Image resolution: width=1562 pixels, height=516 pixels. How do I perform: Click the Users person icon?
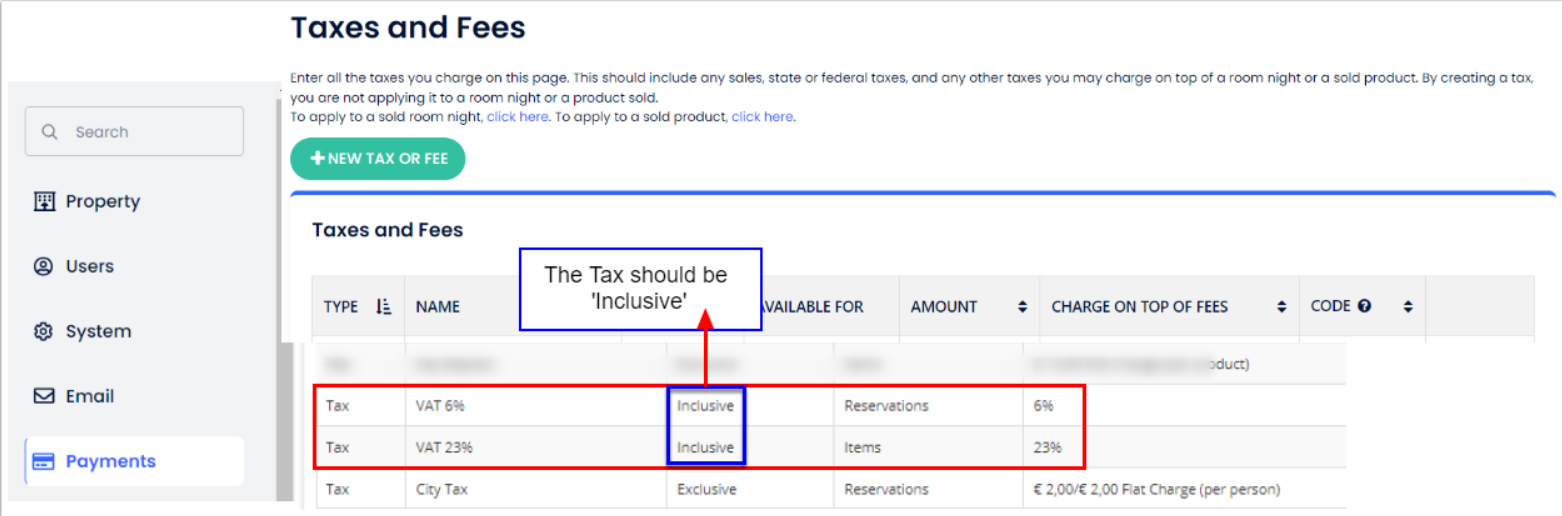(x=44, y=267)
